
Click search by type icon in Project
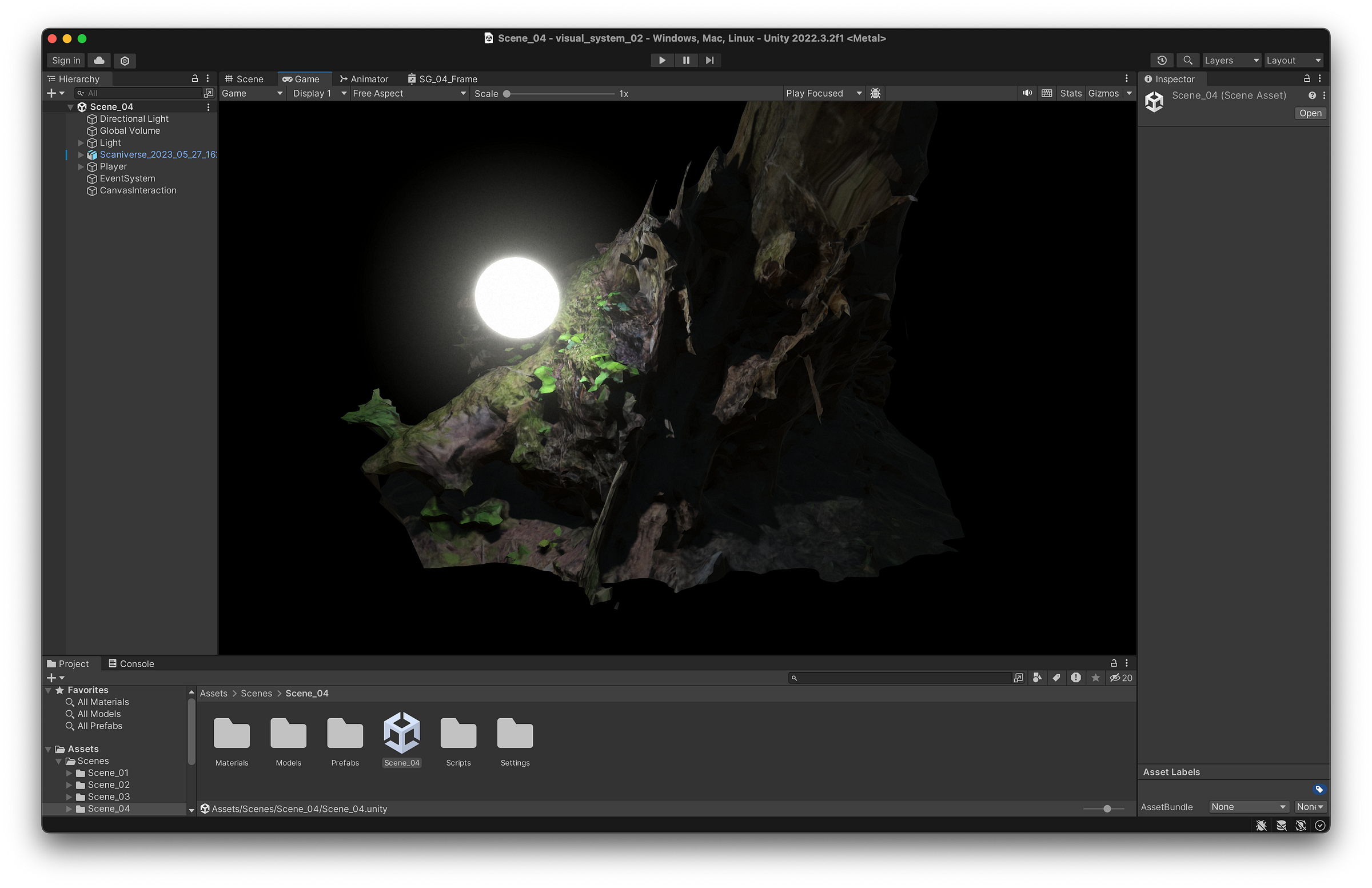1037,678
